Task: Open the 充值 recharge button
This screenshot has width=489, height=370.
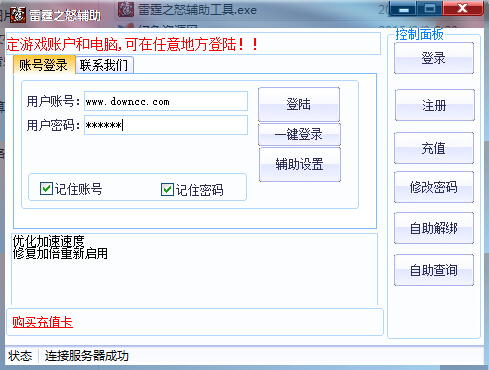Action: tap(434, 148)
